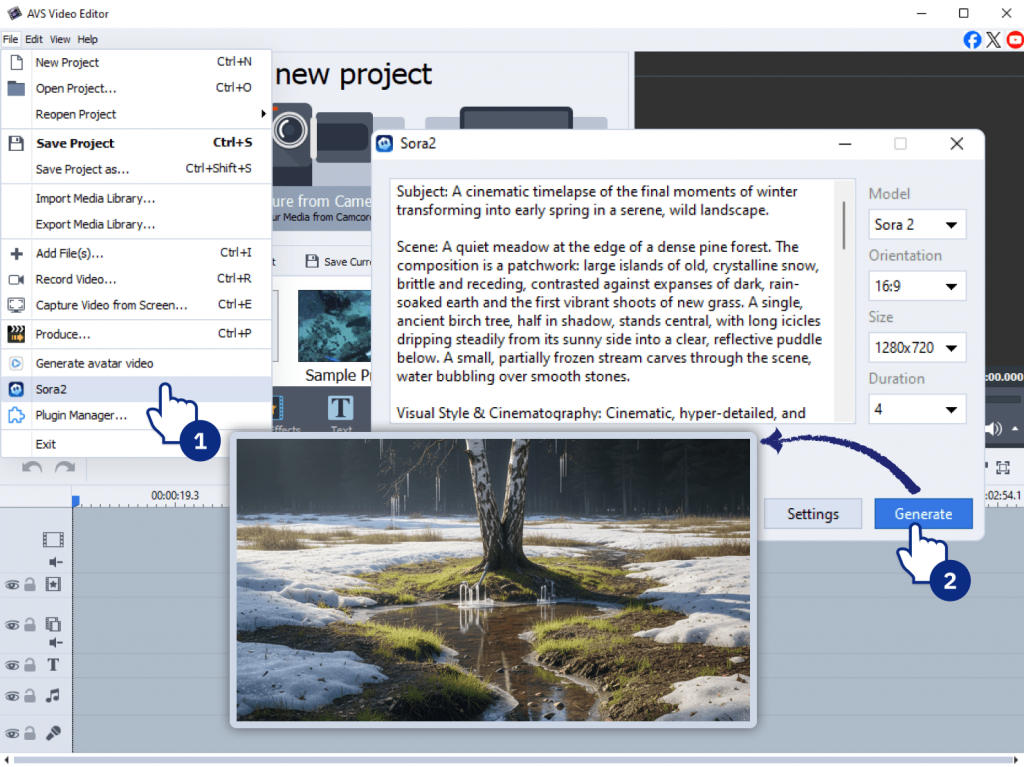Expand the Reopen Project submenu arrow
This screenshot has width=1024, height=767.
point(263,114)
